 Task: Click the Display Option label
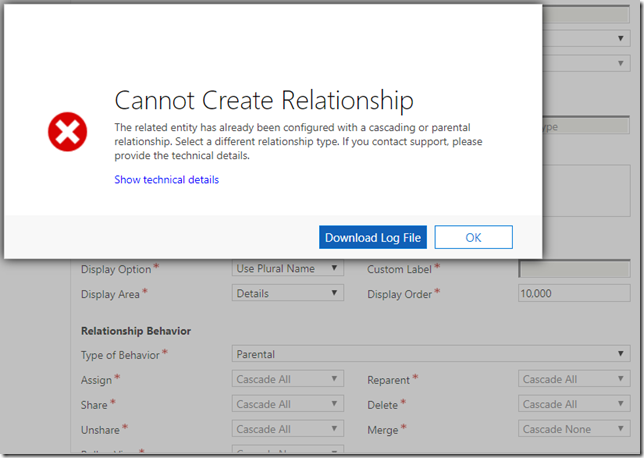tap(116, 269)
